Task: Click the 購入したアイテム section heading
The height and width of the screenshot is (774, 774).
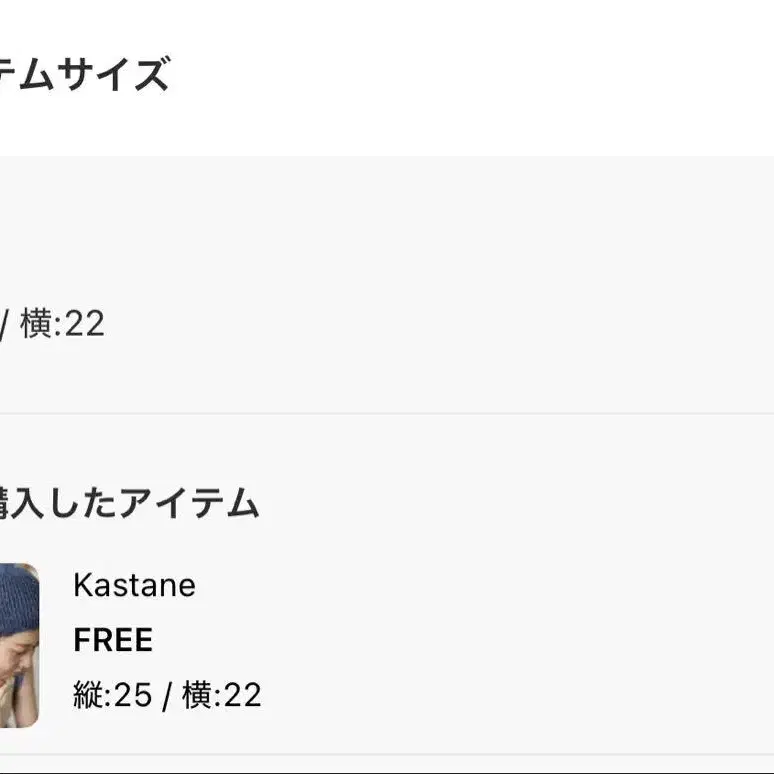Action: pos(129,503)
